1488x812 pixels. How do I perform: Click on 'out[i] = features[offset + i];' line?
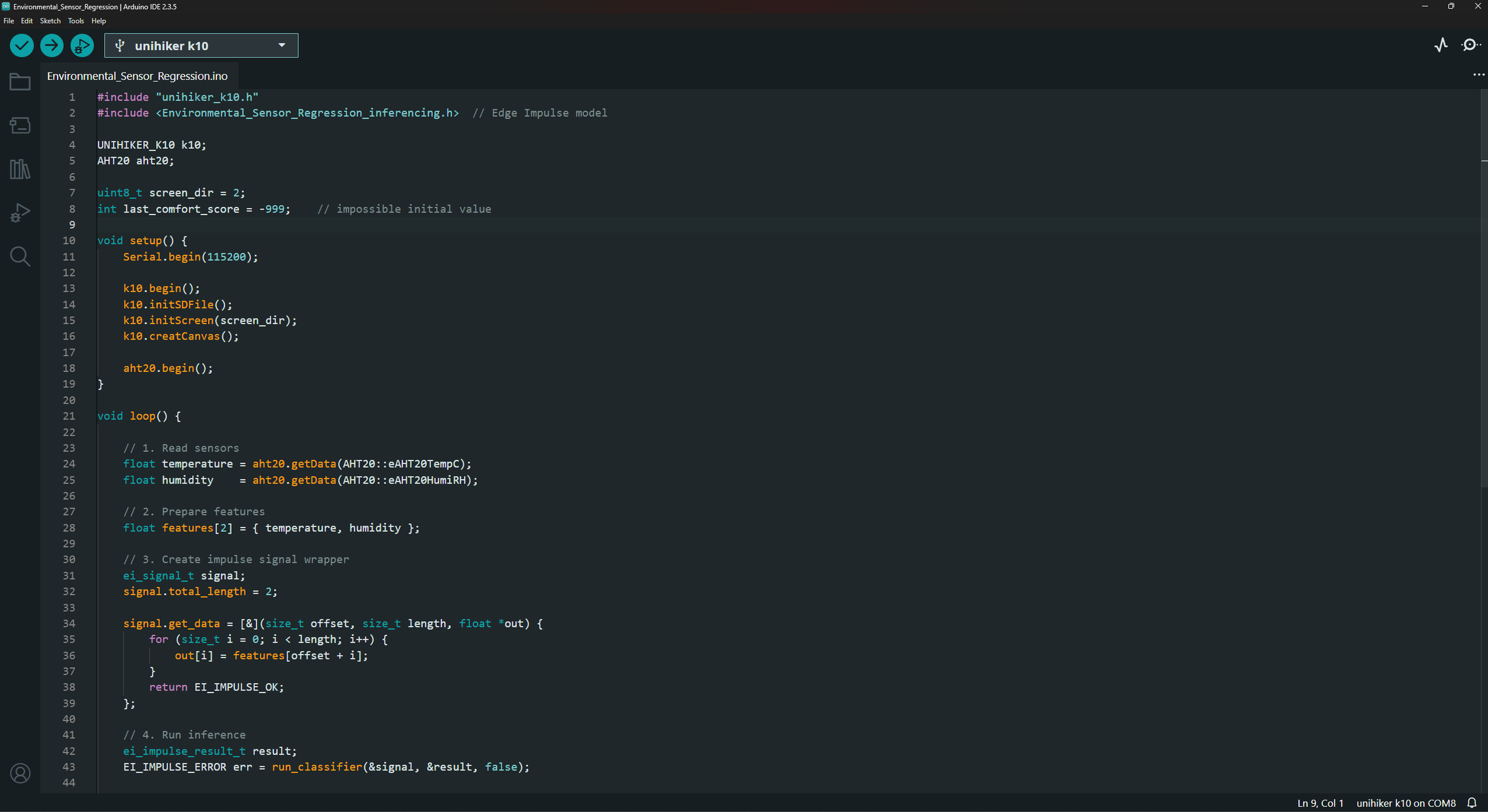coord(272,655)
